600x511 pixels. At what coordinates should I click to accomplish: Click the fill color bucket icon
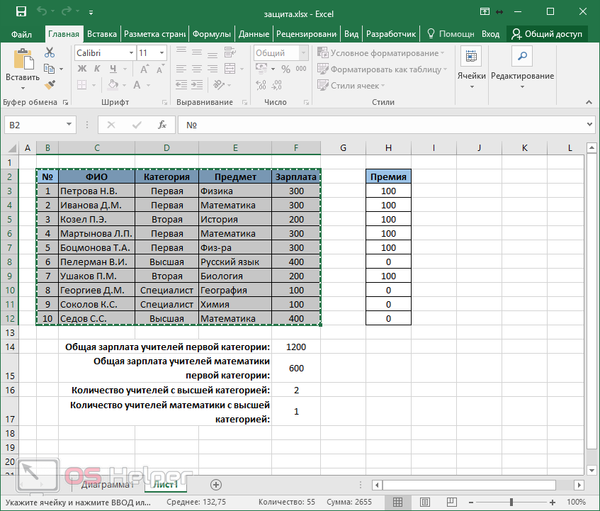click(113, 84)
